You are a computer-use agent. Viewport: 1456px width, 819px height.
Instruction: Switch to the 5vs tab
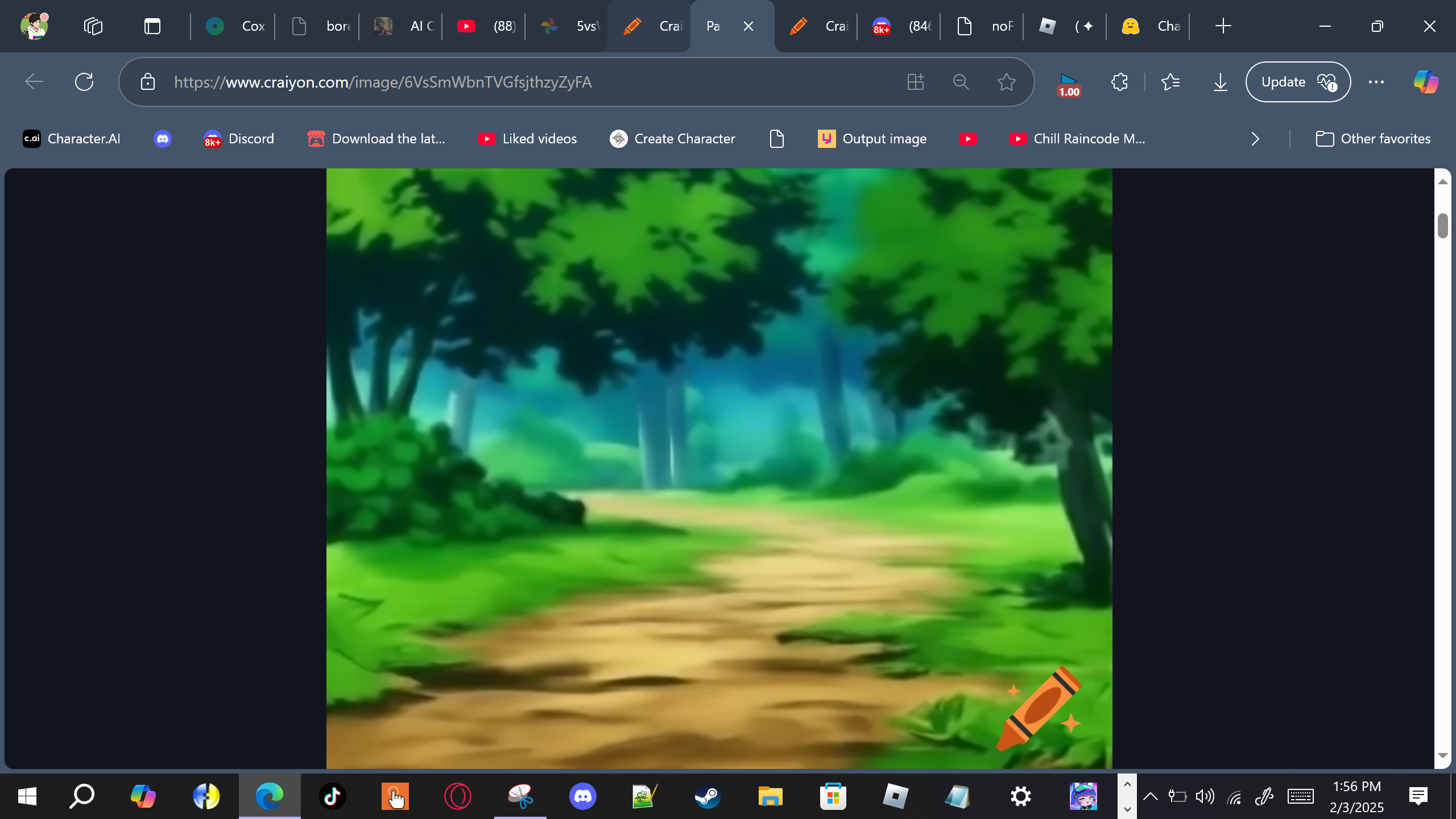569,26
